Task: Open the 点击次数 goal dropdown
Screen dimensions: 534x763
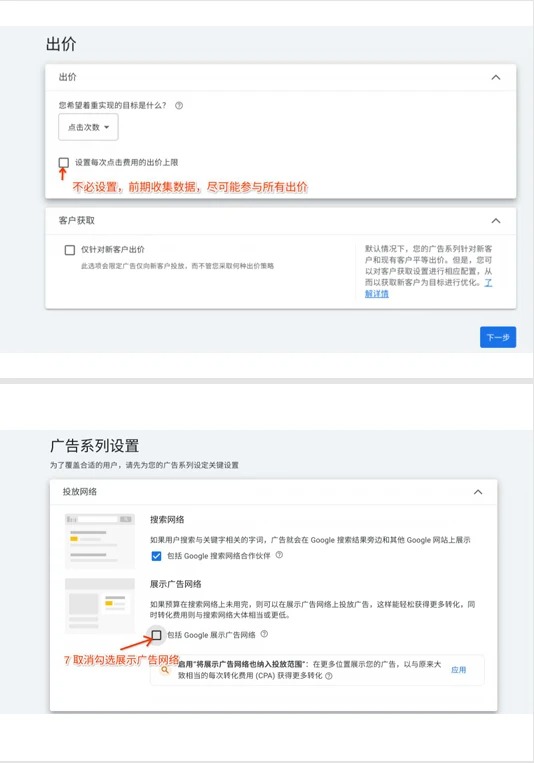Action: click(88, 127)
